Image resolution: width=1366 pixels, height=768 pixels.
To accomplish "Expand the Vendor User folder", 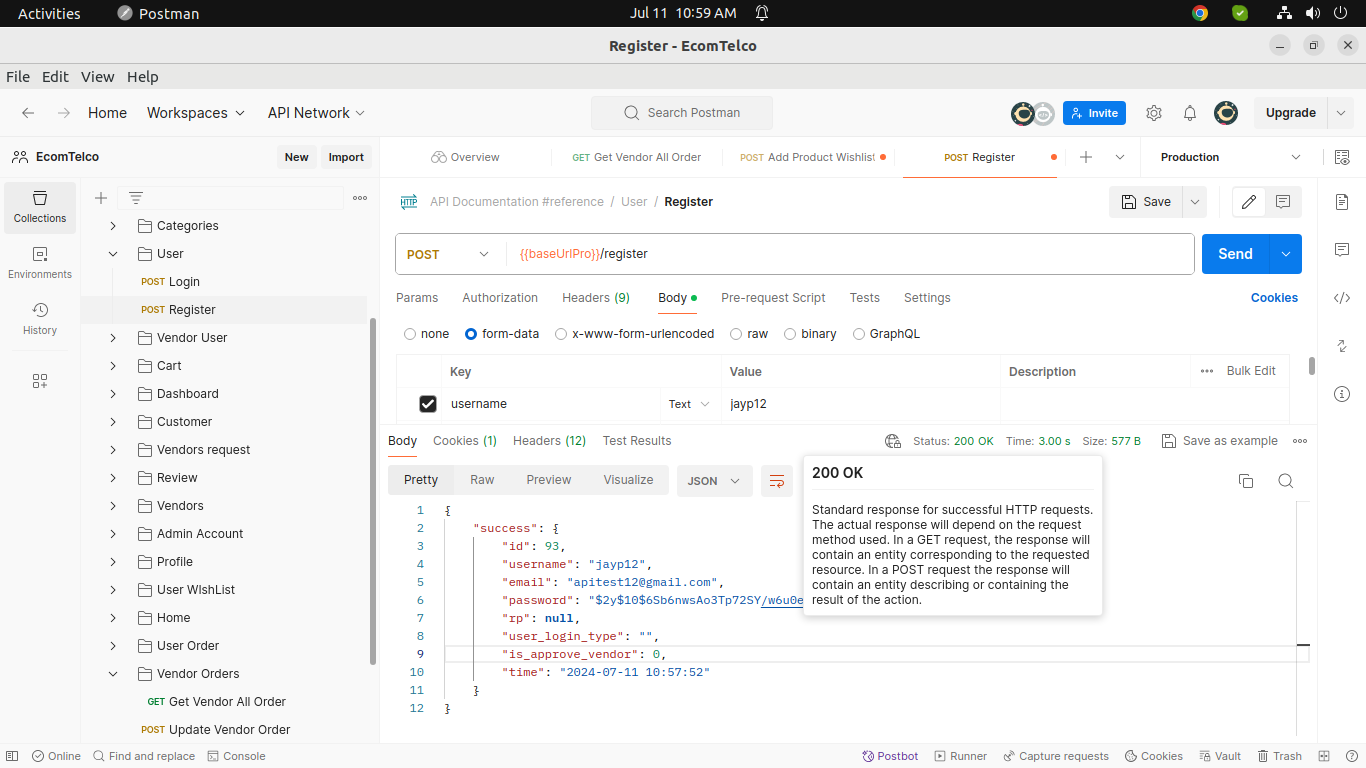I will click(113, 338).
